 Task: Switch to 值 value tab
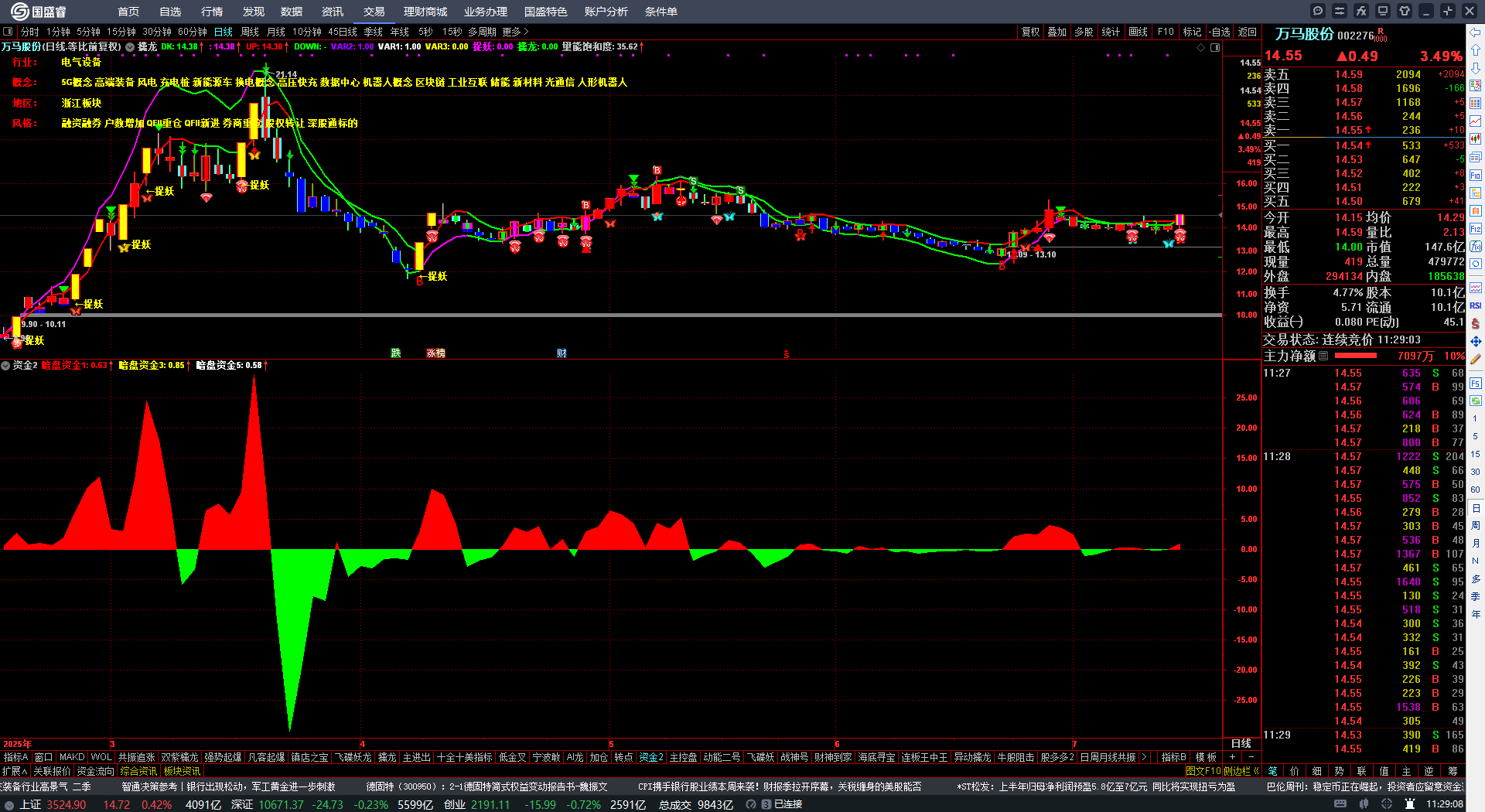tap(1384, 771)
